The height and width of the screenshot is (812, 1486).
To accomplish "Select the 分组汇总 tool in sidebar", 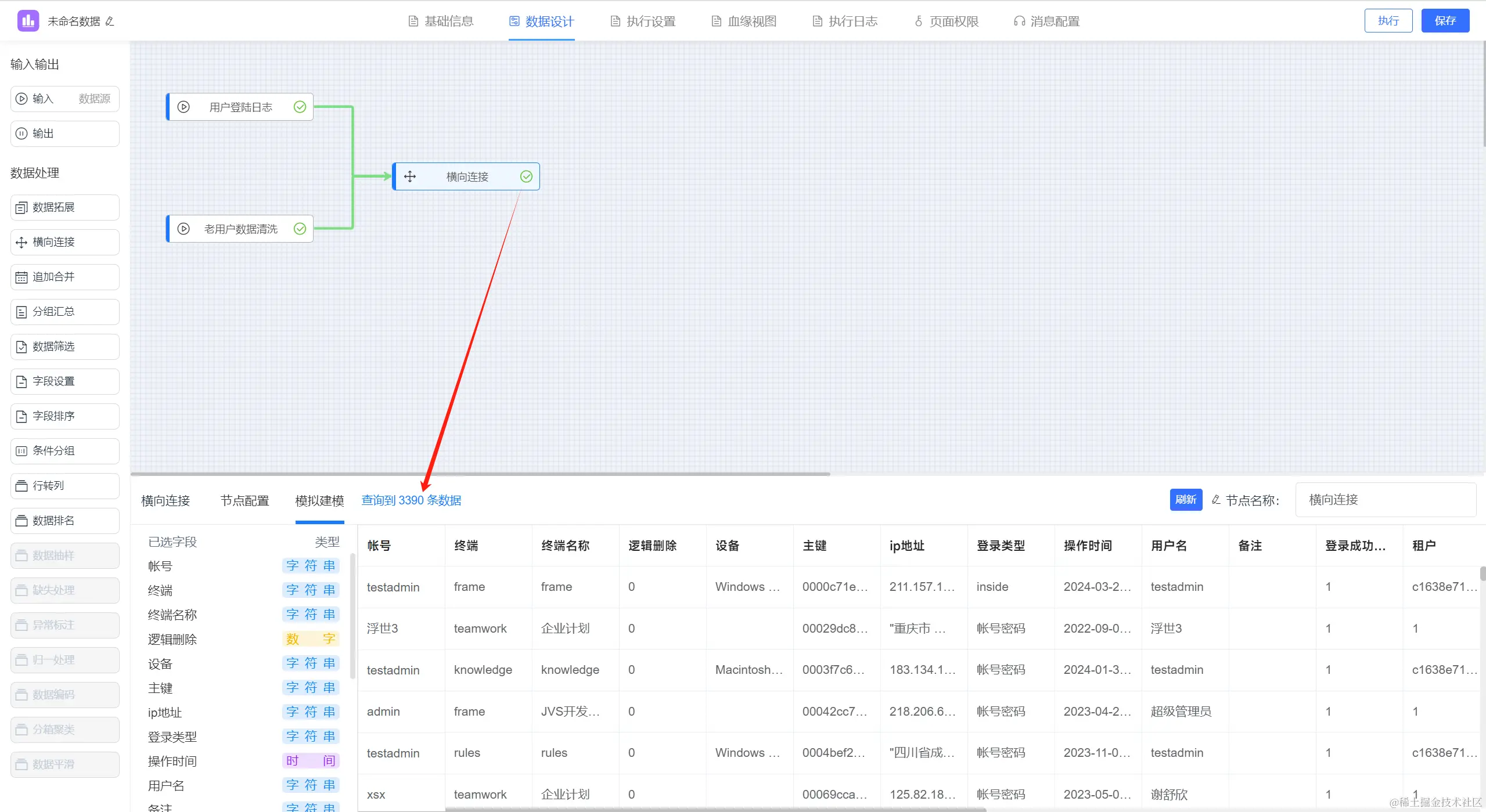I will [x=64, y=312].
